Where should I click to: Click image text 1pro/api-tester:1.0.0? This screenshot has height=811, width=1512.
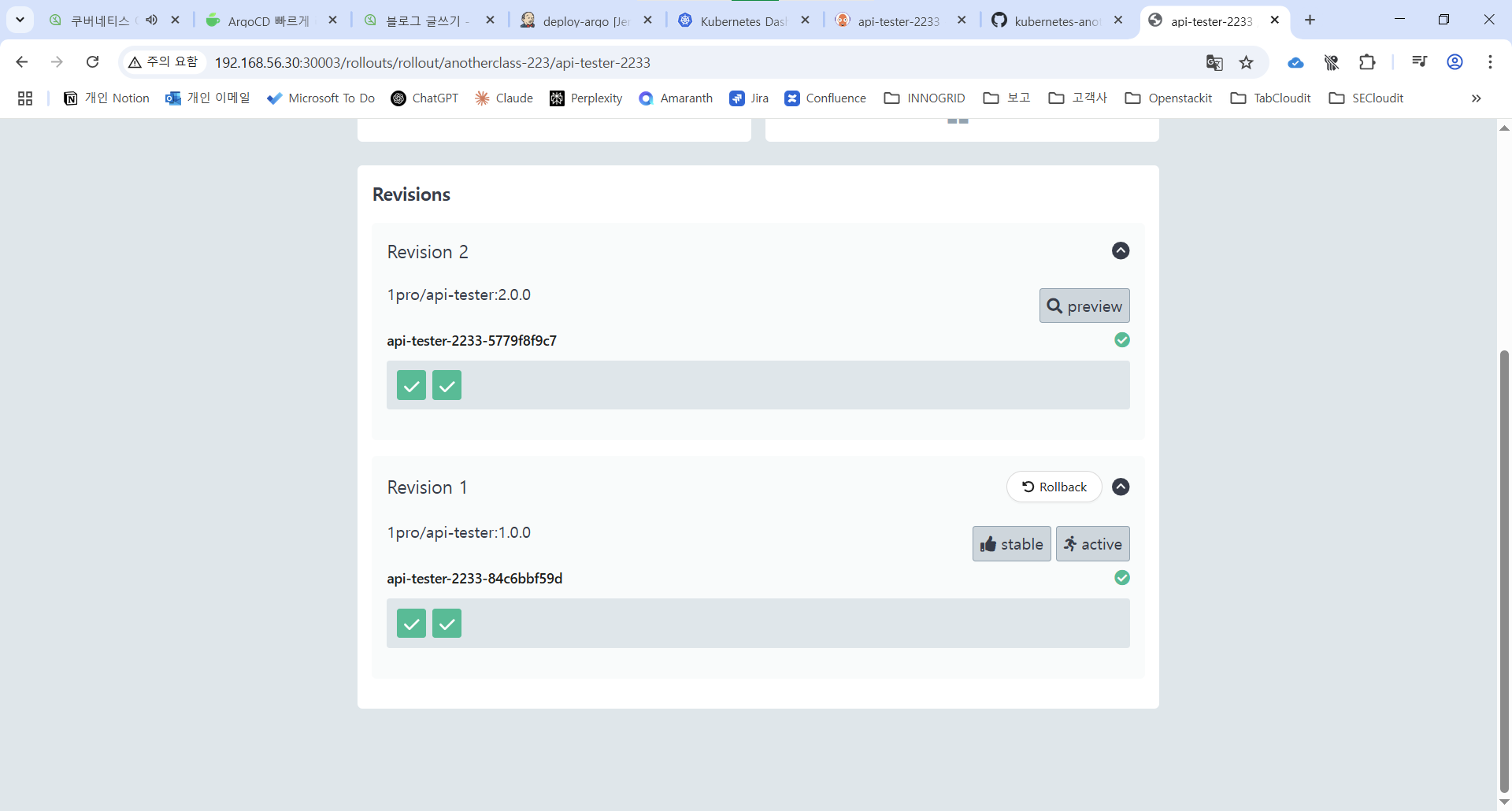click(x=459, y=532)
